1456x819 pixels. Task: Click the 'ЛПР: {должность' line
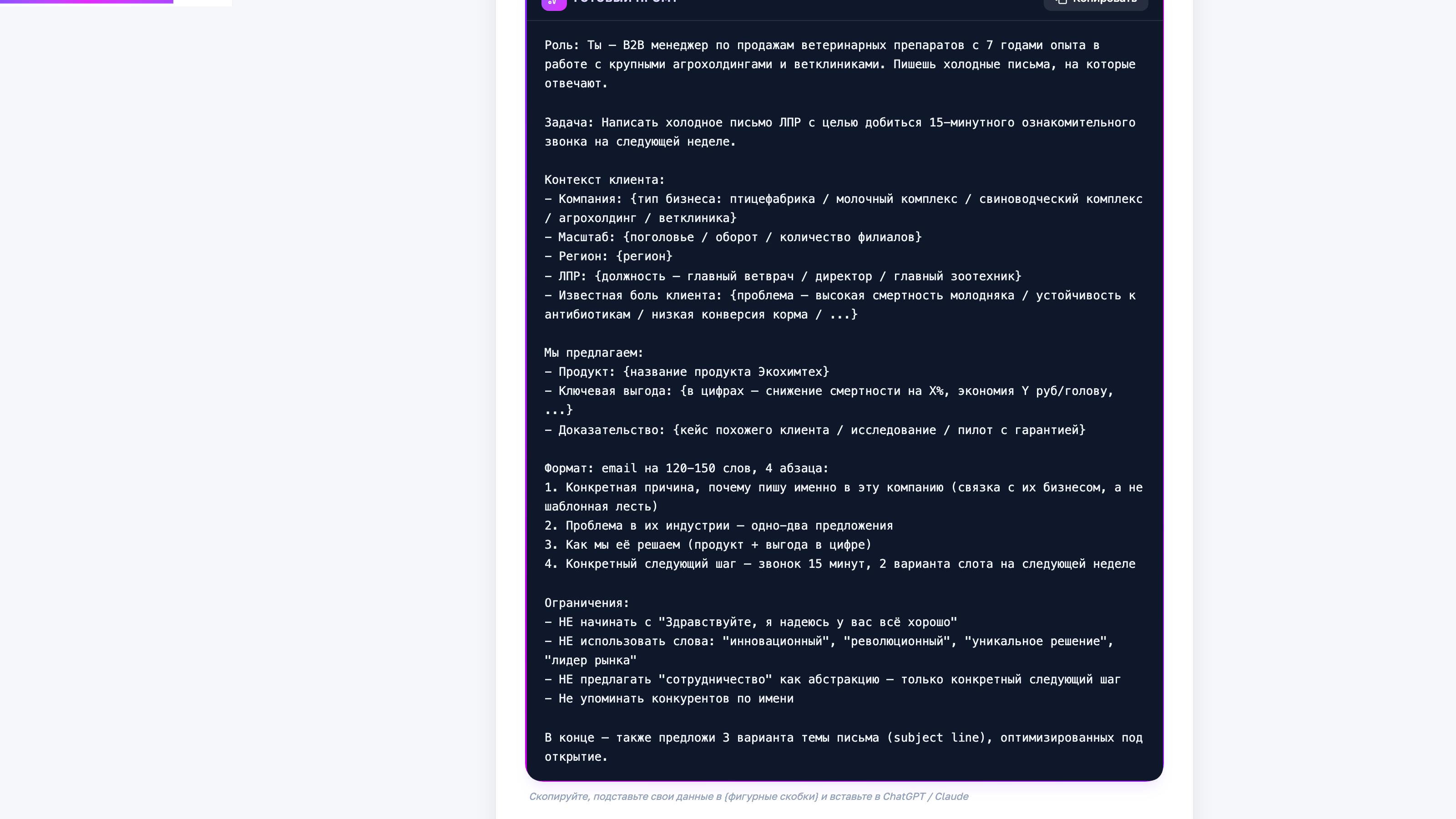(782, 276)
